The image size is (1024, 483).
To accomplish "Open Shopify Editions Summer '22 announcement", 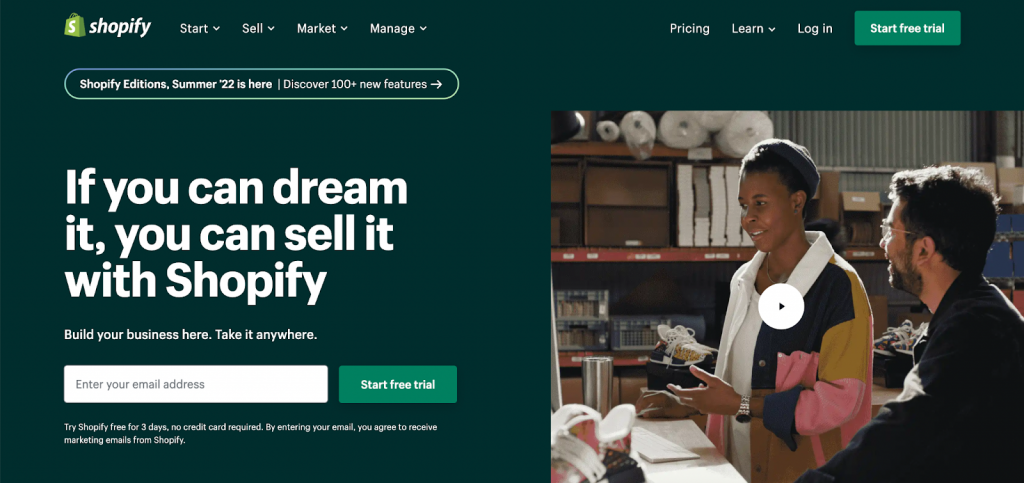I will coord(176,84).
